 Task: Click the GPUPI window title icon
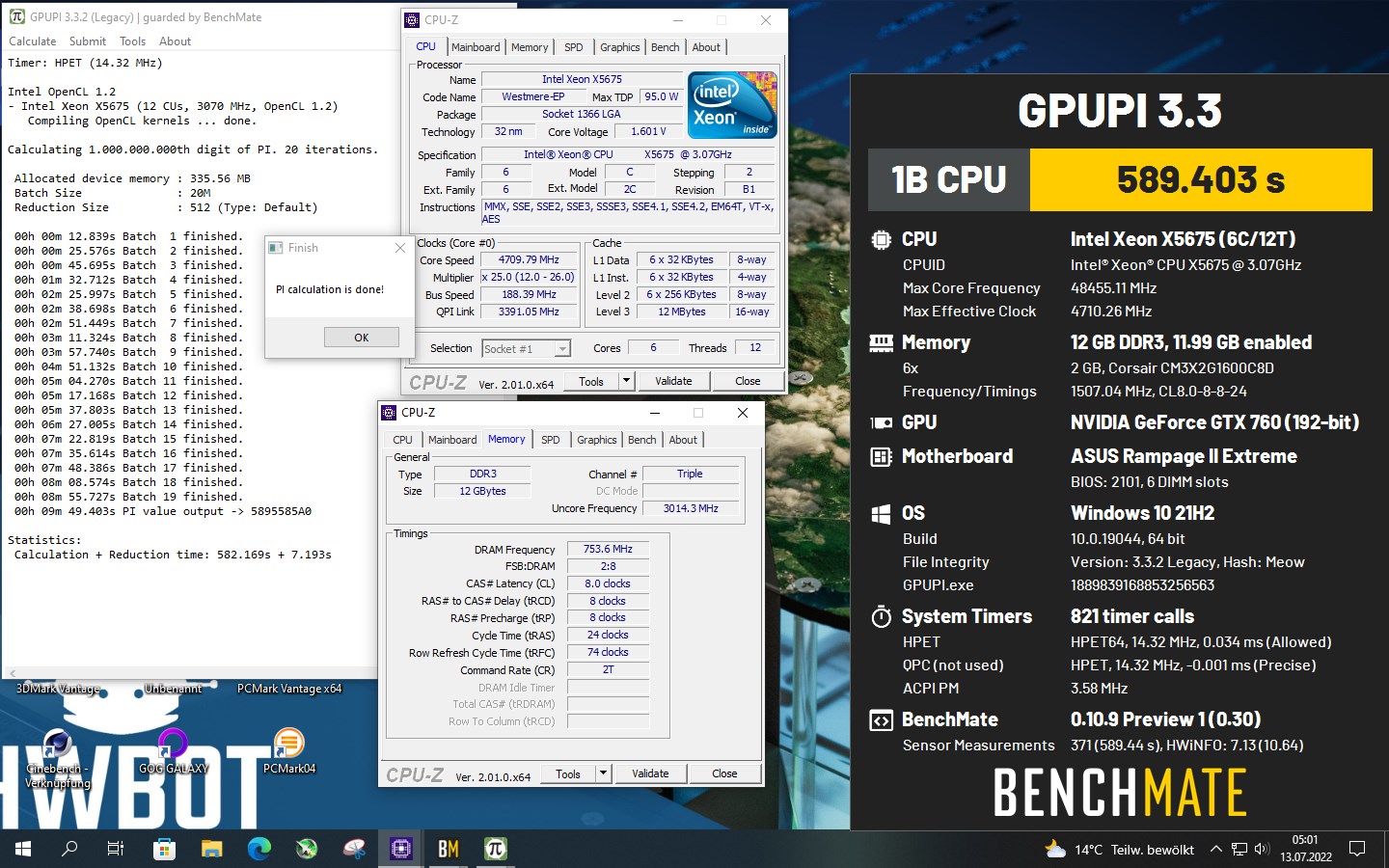coord(16,16)
